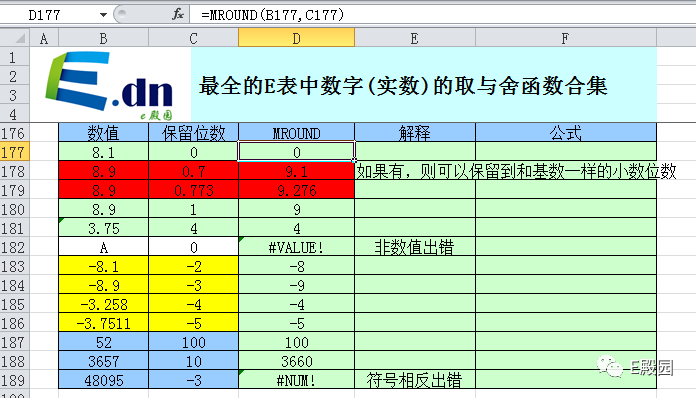Viewport: 696px width, 398px height.
Task: Click cell D188 showing 3660
Action: tap(297, 361)
